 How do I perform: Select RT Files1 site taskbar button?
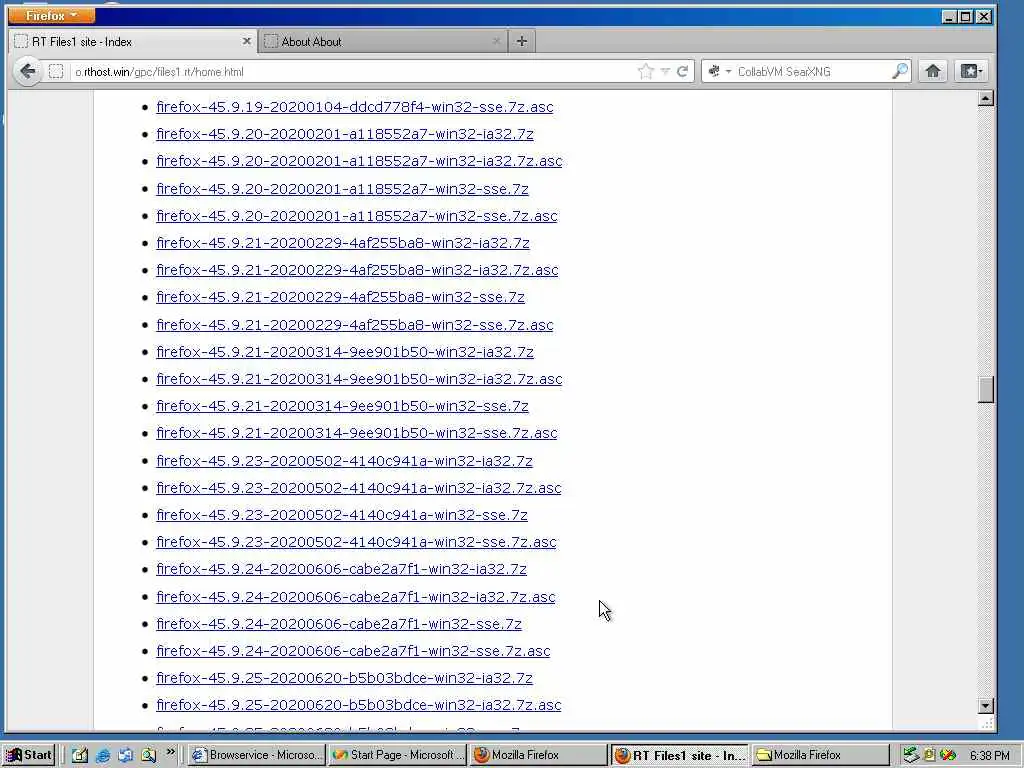679,755
